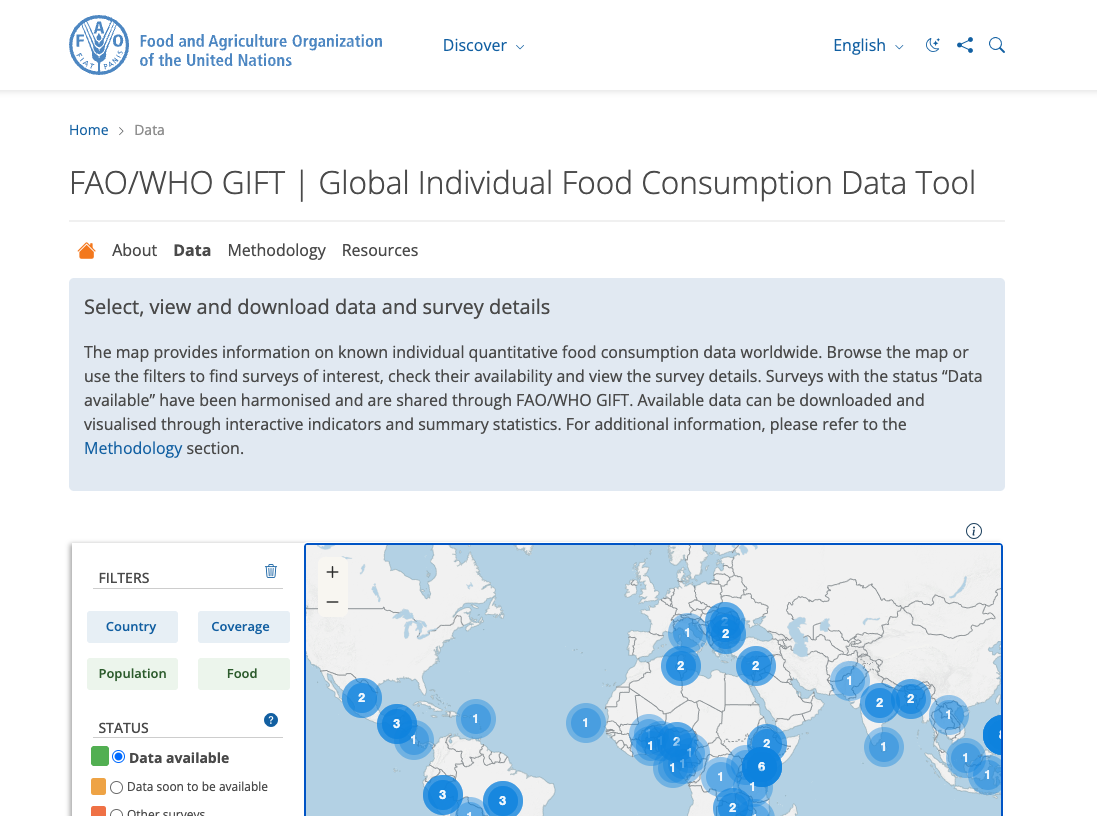Open the share options icon
The height and width of the screenshot is (816, 1097).
coord(964,45)
